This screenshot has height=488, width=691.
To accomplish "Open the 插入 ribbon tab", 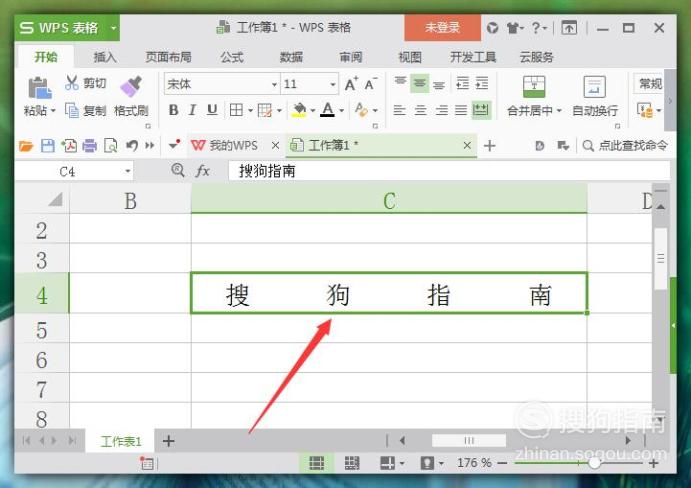I will coord(104,57).
